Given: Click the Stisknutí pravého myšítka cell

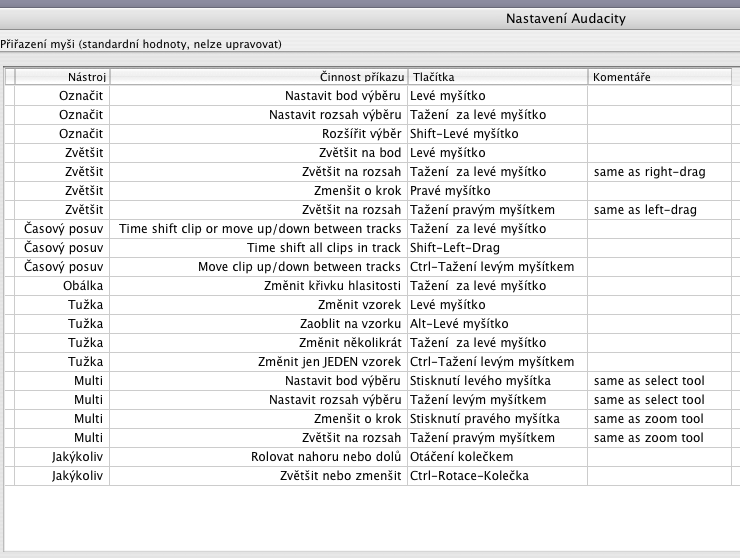Looking at the screenshot, I should click(x=498, y=419).
